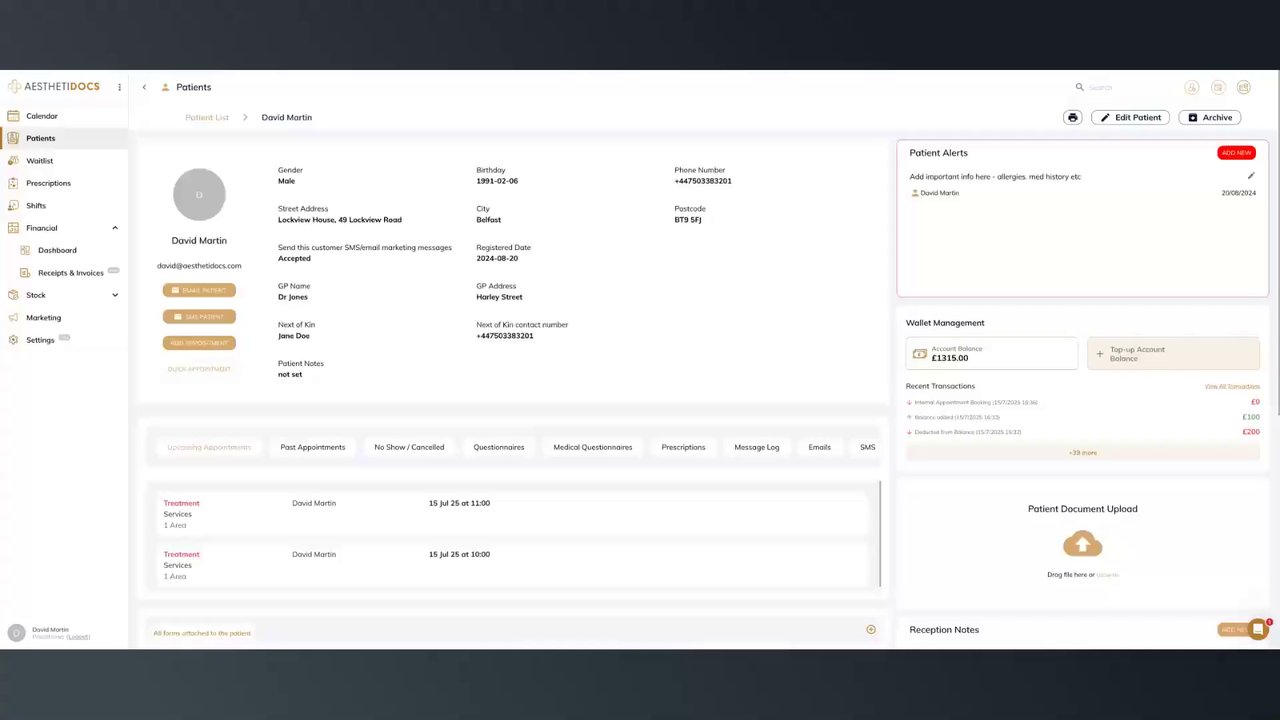Viewport: 1280px width, 720px height.
Task: Click the upload cloud icon
Action: coord(1082,545)
